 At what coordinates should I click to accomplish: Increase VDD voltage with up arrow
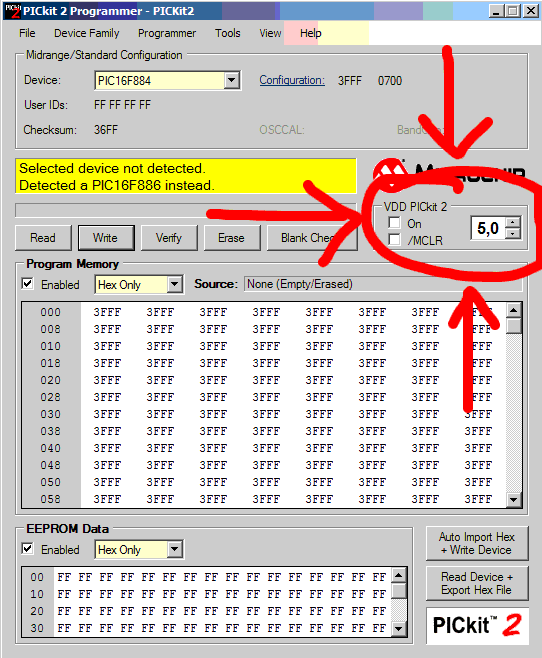[513, 222]
